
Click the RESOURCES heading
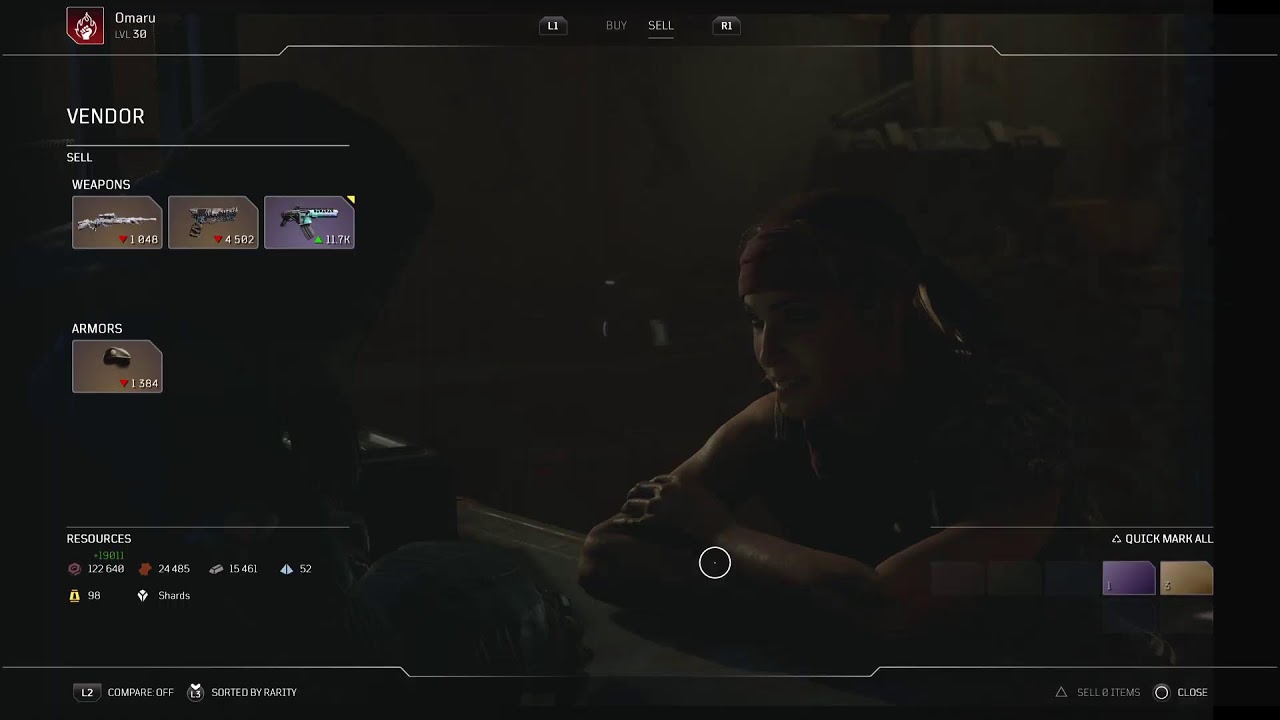(x=99, y=539)
